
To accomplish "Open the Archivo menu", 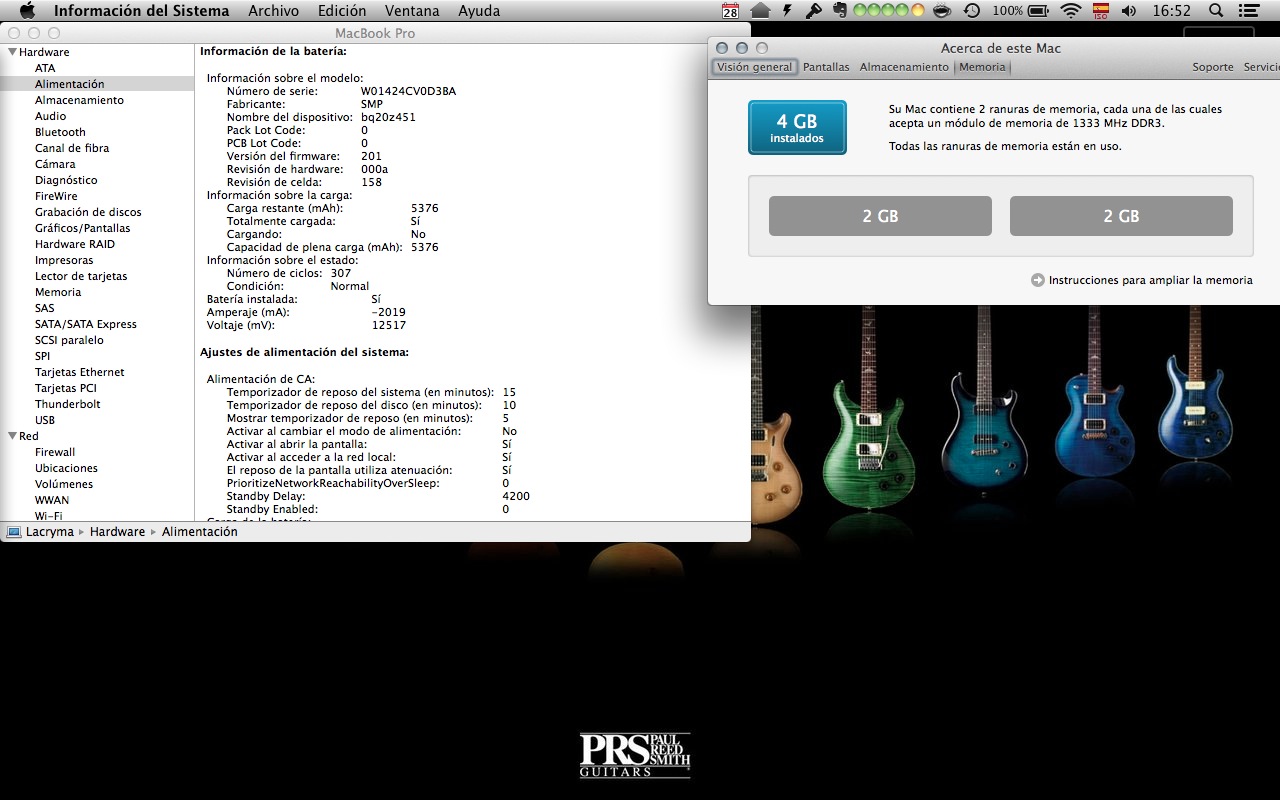I will tap(273, 11).
